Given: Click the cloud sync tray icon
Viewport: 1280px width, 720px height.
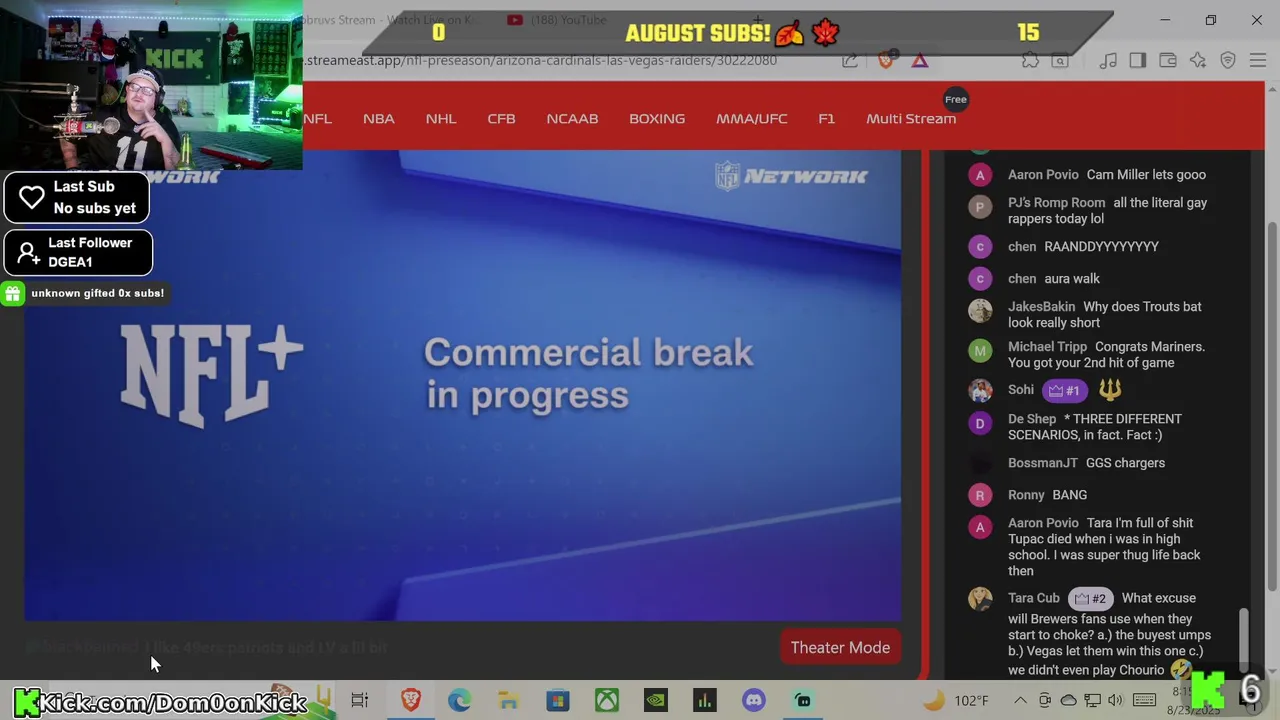Looking at the screenshot, I should click(1069, 700).
